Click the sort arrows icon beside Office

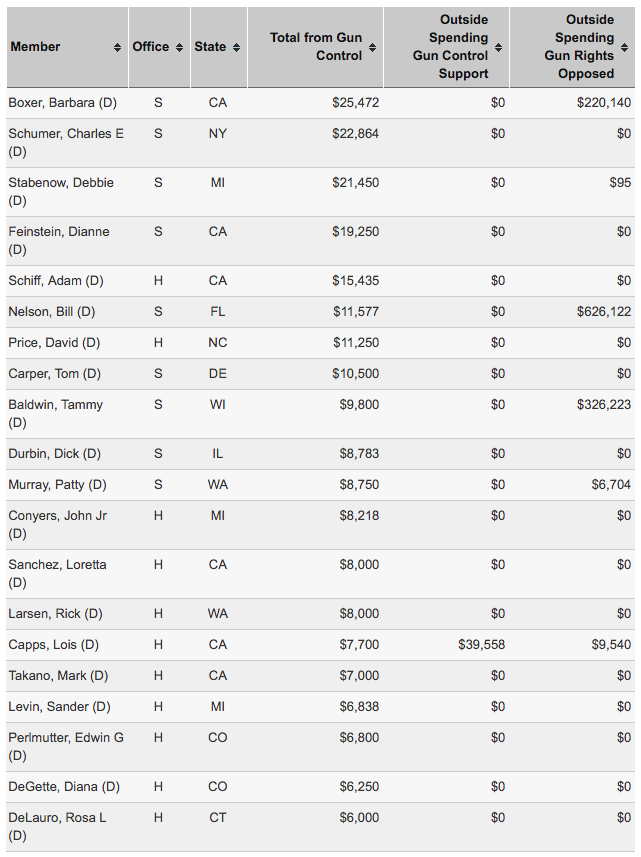[179, 47]
